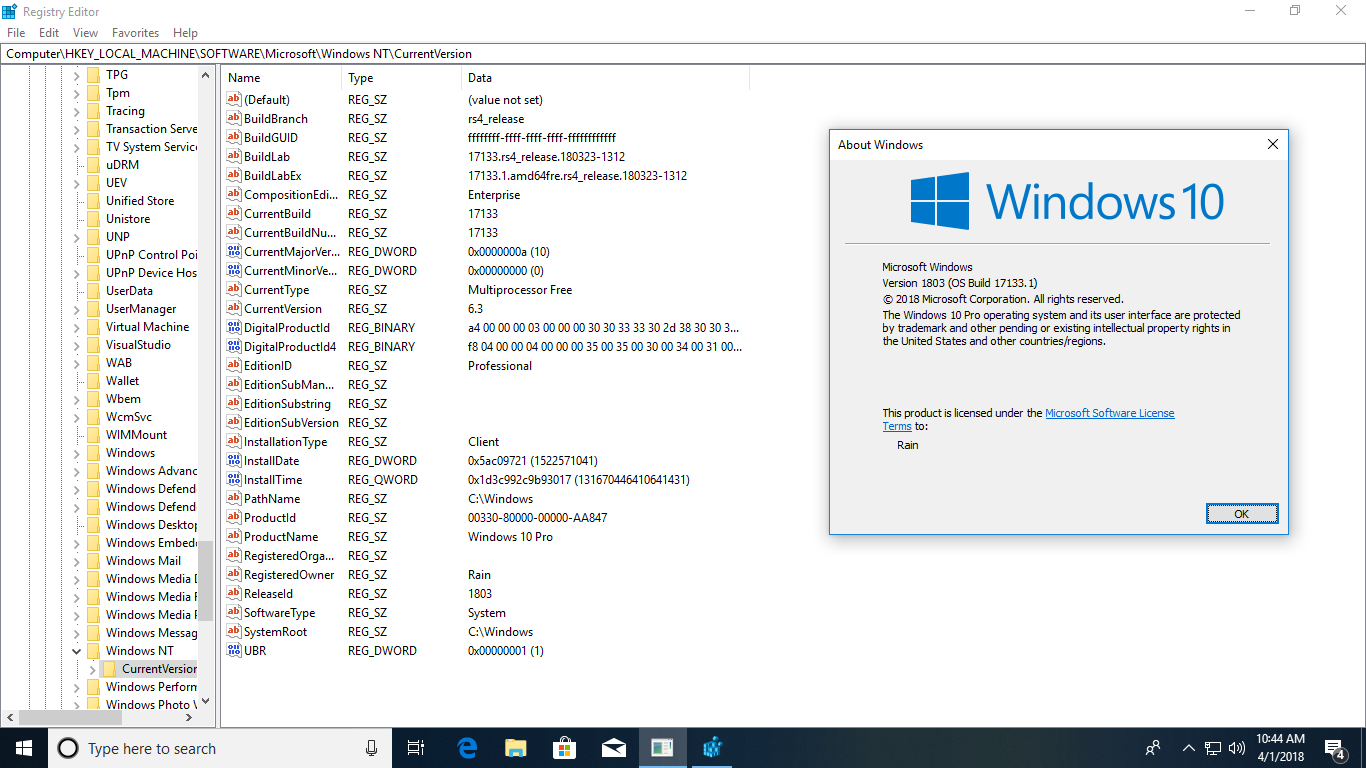Open the Help menu

185,33
